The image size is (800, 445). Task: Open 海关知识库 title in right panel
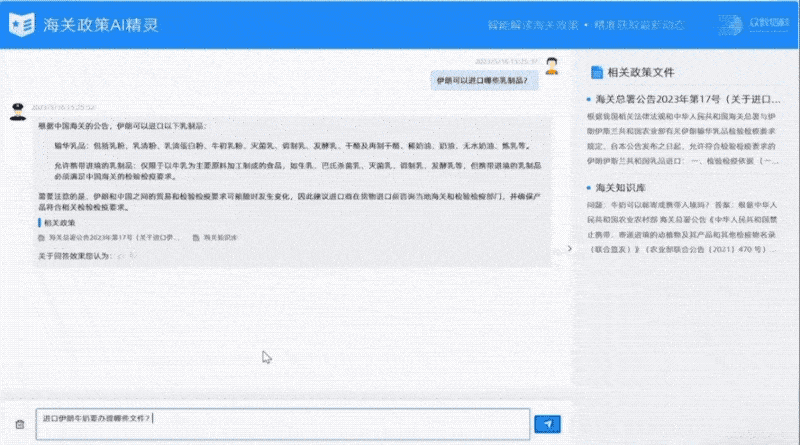[620, 187]
